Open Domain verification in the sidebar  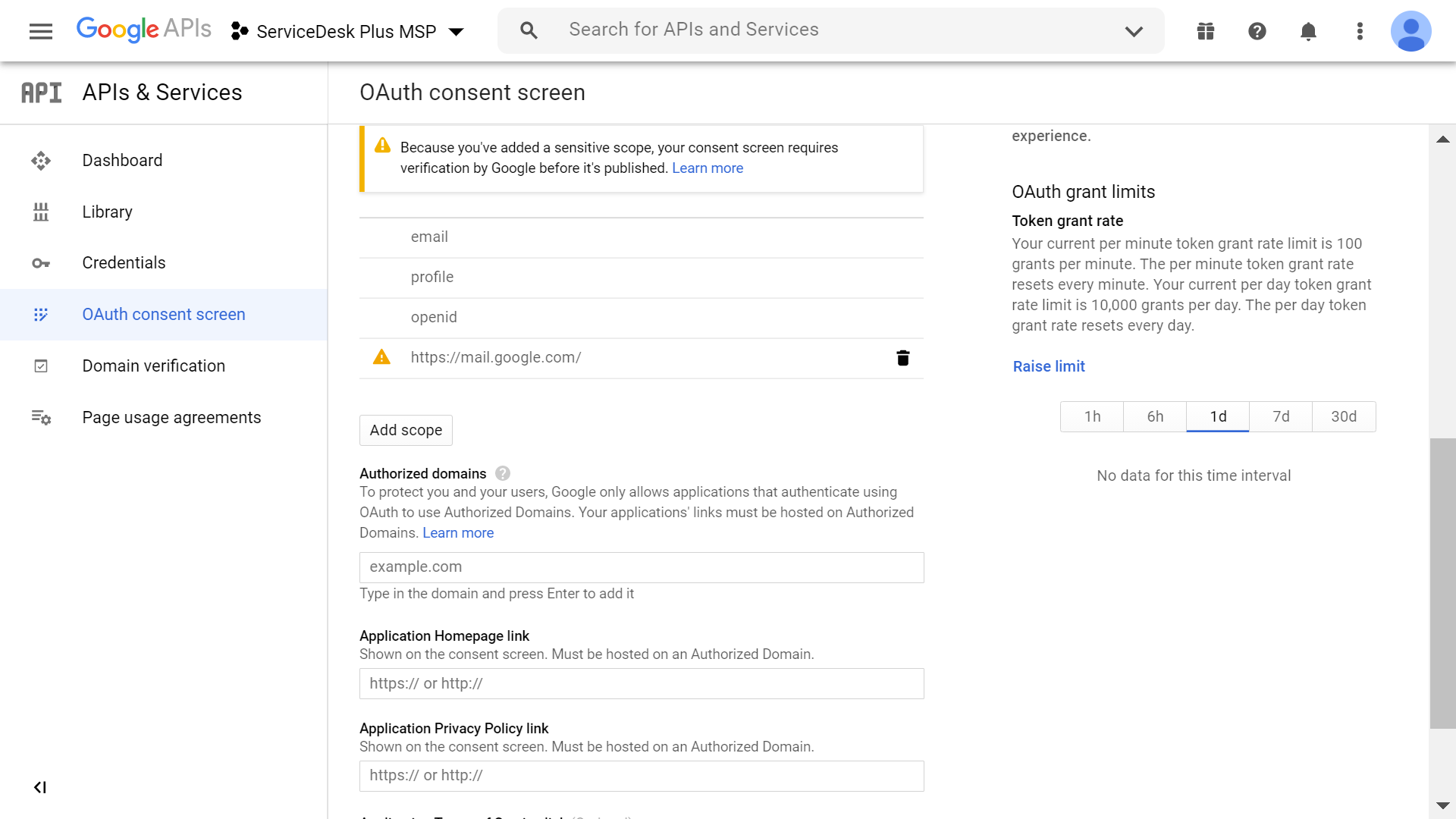coord(153,366)
